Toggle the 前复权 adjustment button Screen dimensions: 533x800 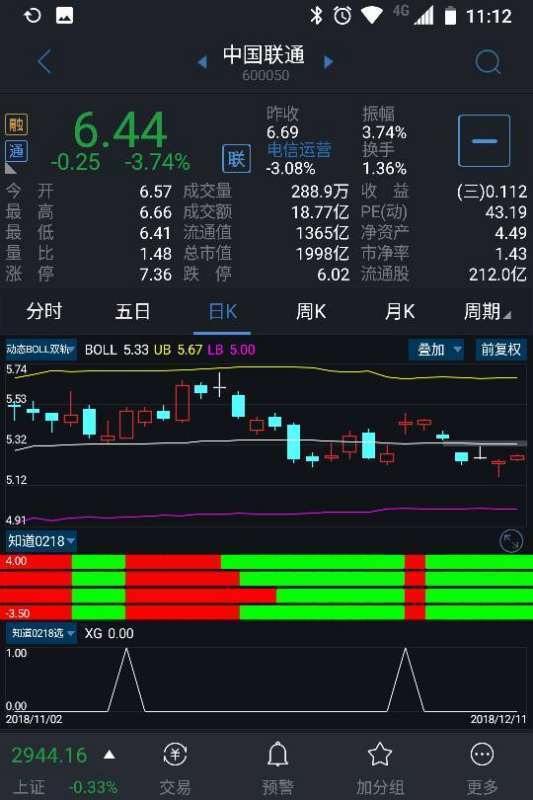coord(501,349)
